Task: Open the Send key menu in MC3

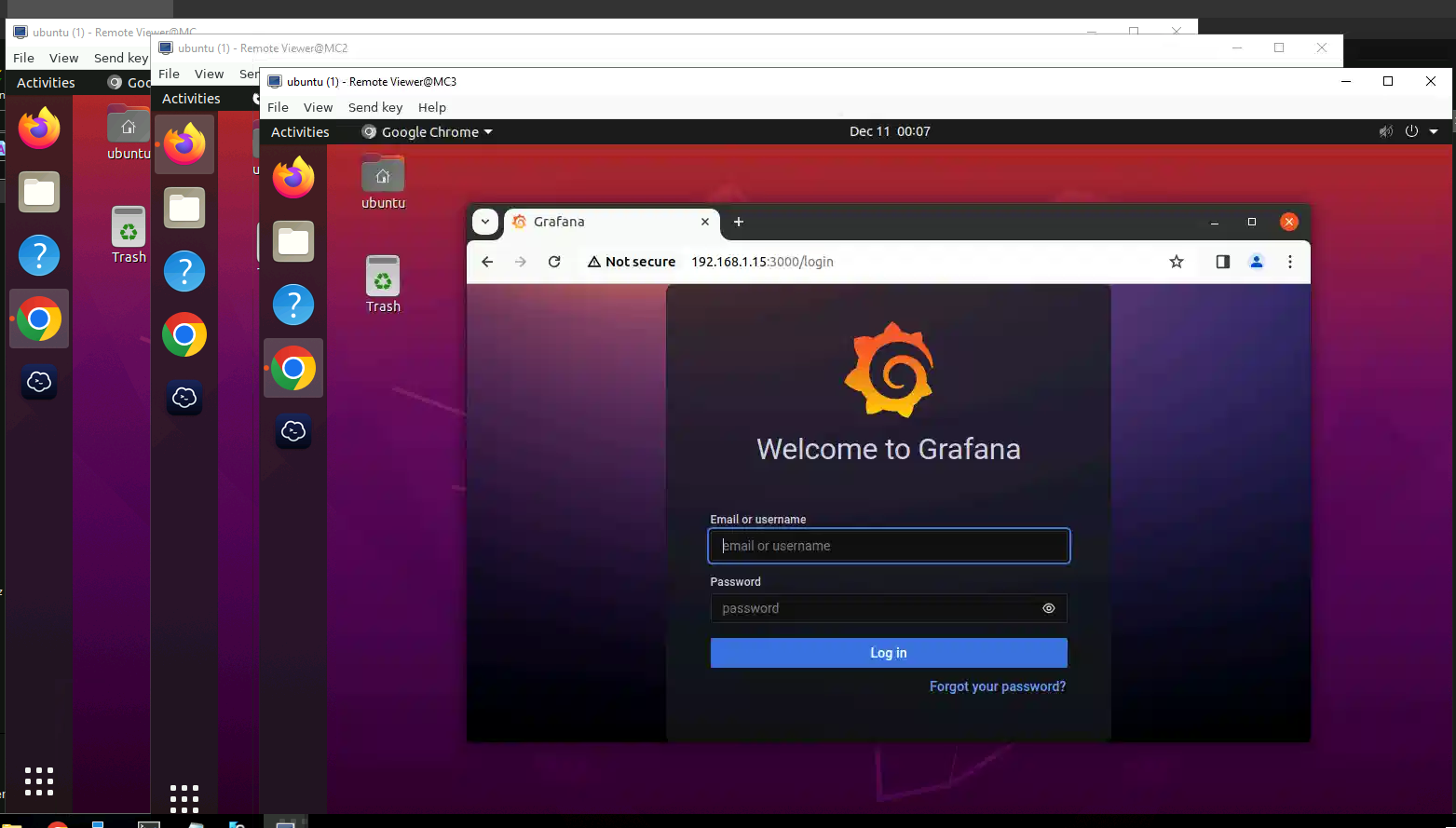Action: [375, 107]
